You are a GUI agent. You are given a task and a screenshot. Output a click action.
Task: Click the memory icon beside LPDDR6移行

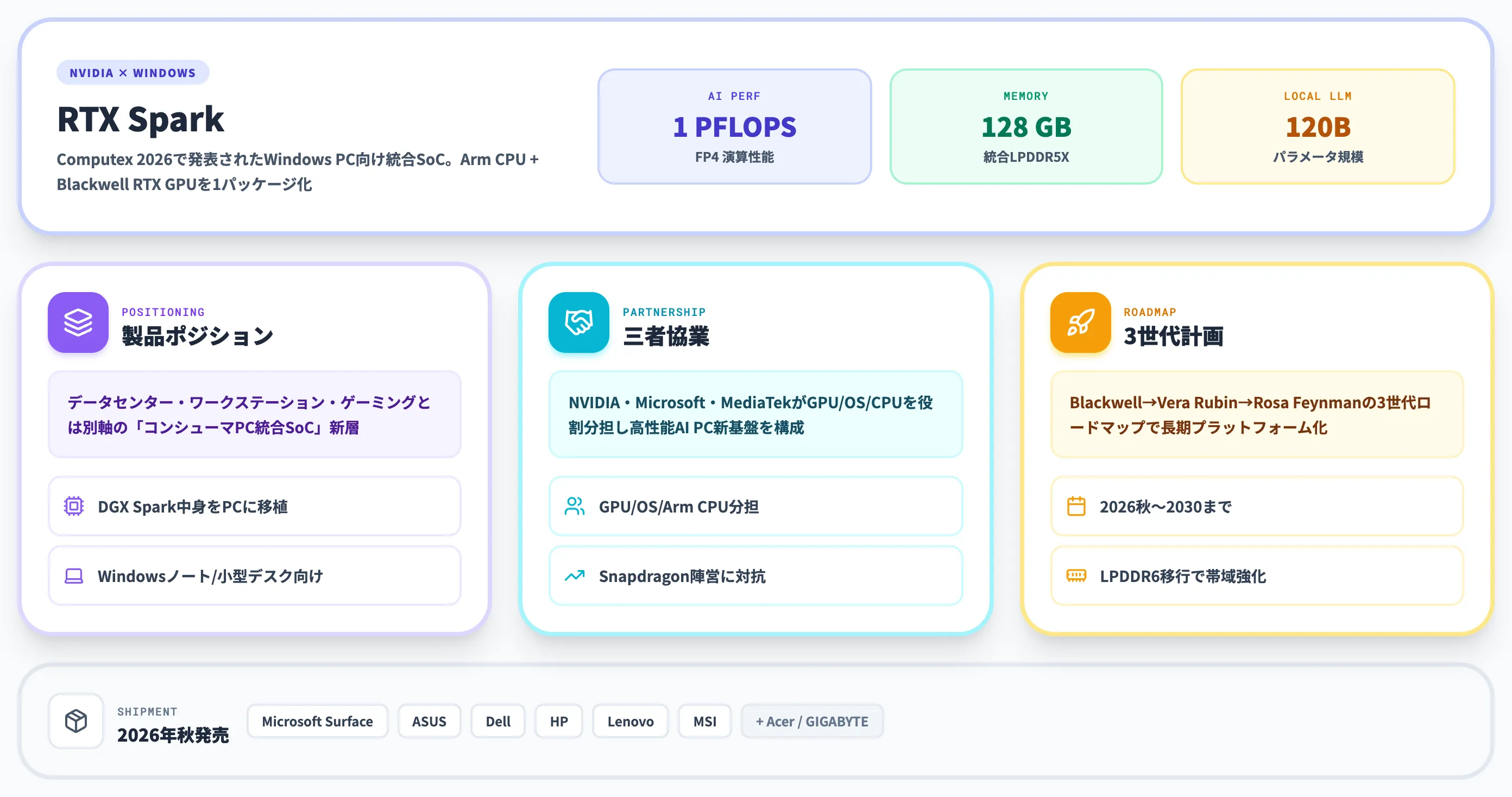[x=1076, y=575]
